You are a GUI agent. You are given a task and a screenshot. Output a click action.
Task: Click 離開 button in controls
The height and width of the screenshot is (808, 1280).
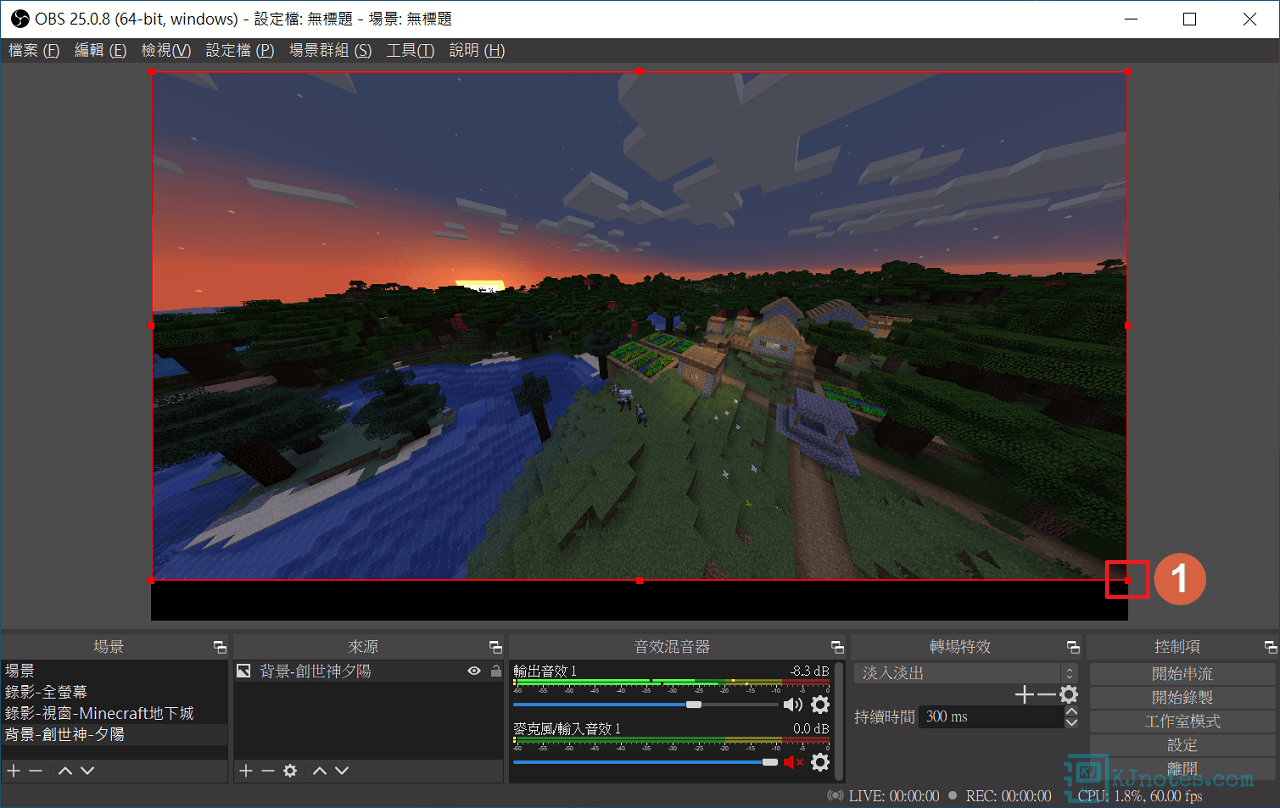(x=1182, y=769)
